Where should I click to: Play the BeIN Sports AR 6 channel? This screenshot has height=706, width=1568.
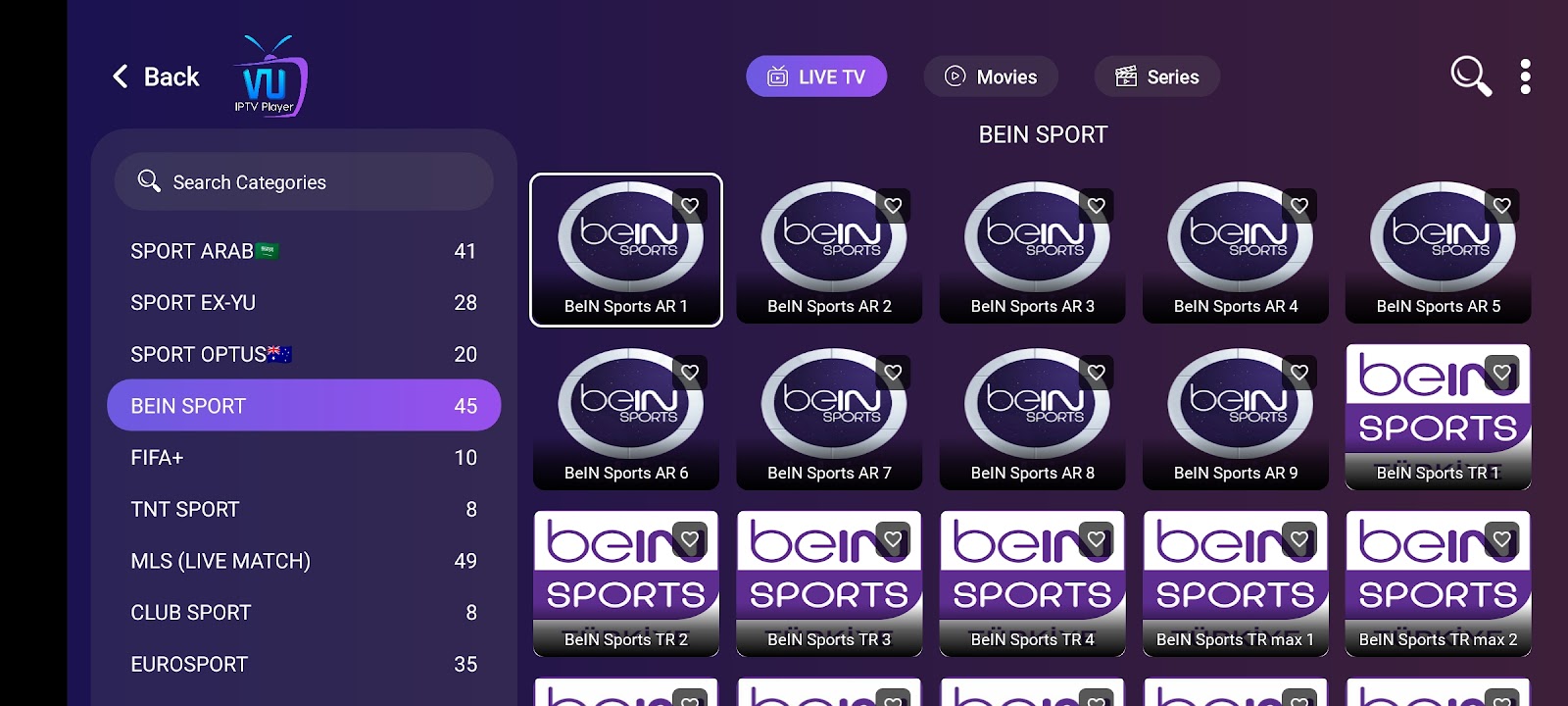pyautogui.click(x=626, y=417)
